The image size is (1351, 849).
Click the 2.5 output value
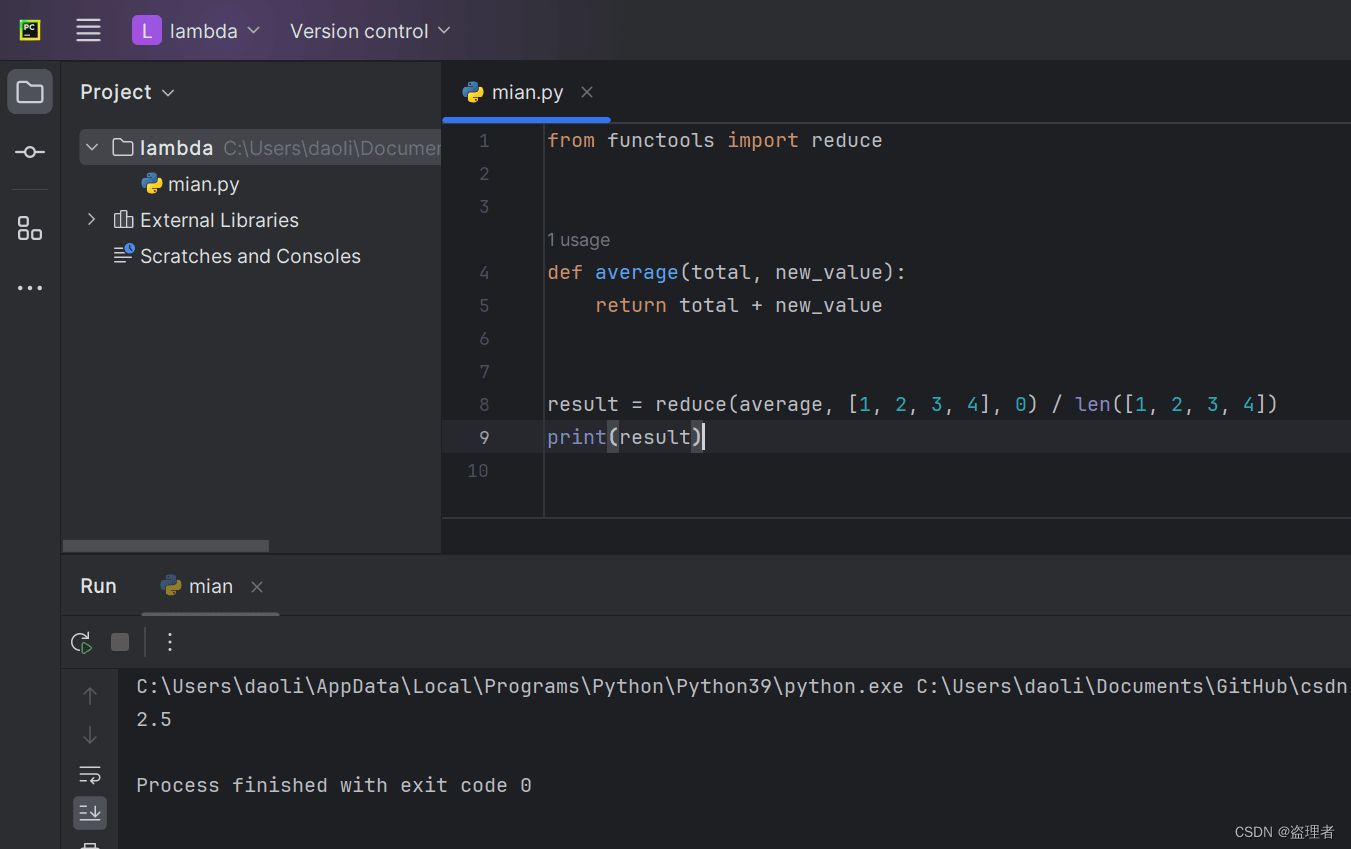[154, 720]
